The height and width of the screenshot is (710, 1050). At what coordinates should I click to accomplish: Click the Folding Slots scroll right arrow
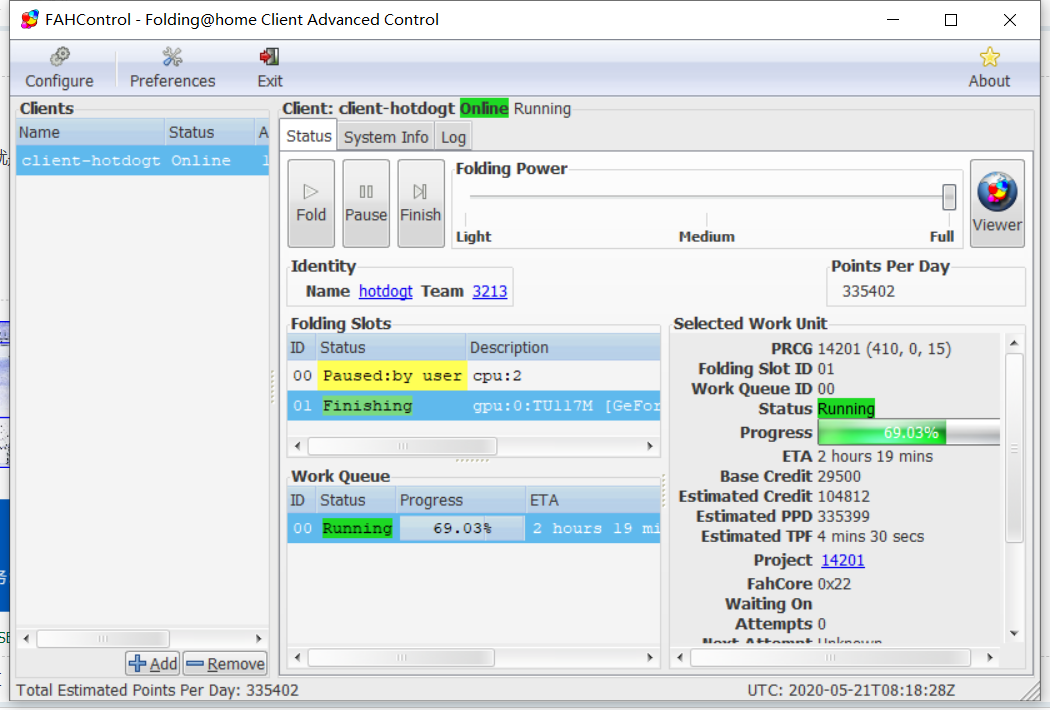(650, 446)
